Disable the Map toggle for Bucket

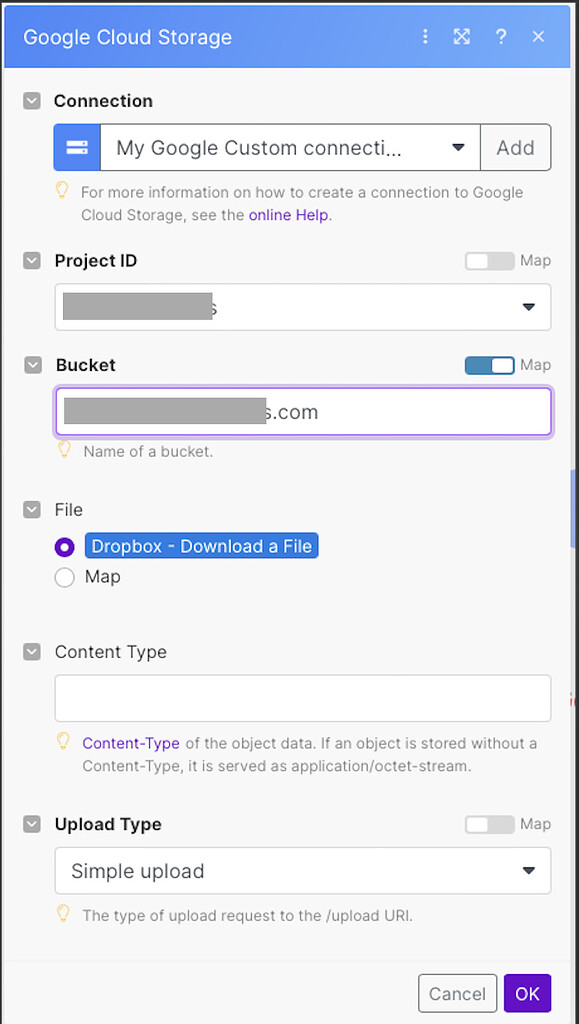tap(490, 365)
